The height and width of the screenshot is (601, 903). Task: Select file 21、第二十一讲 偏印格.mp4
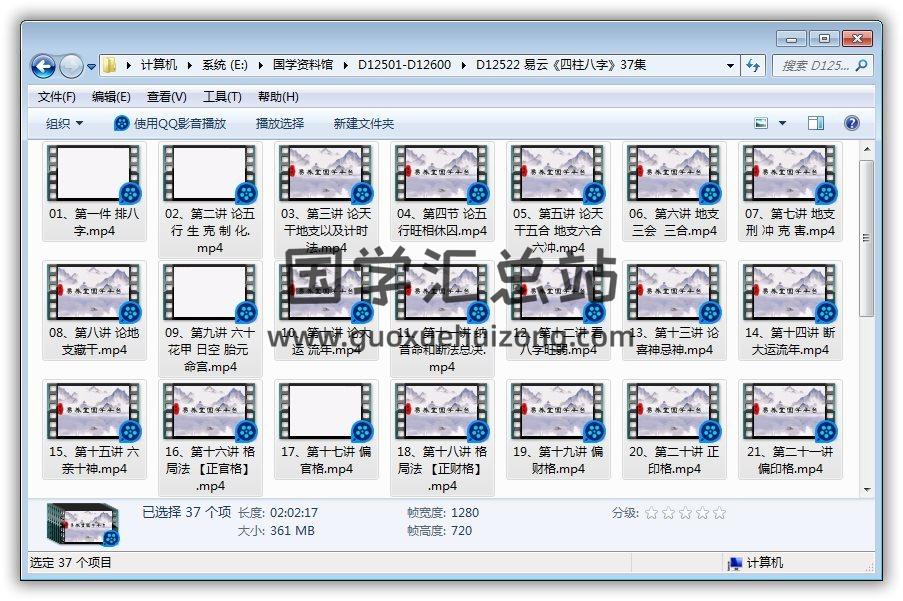point(790,429)
